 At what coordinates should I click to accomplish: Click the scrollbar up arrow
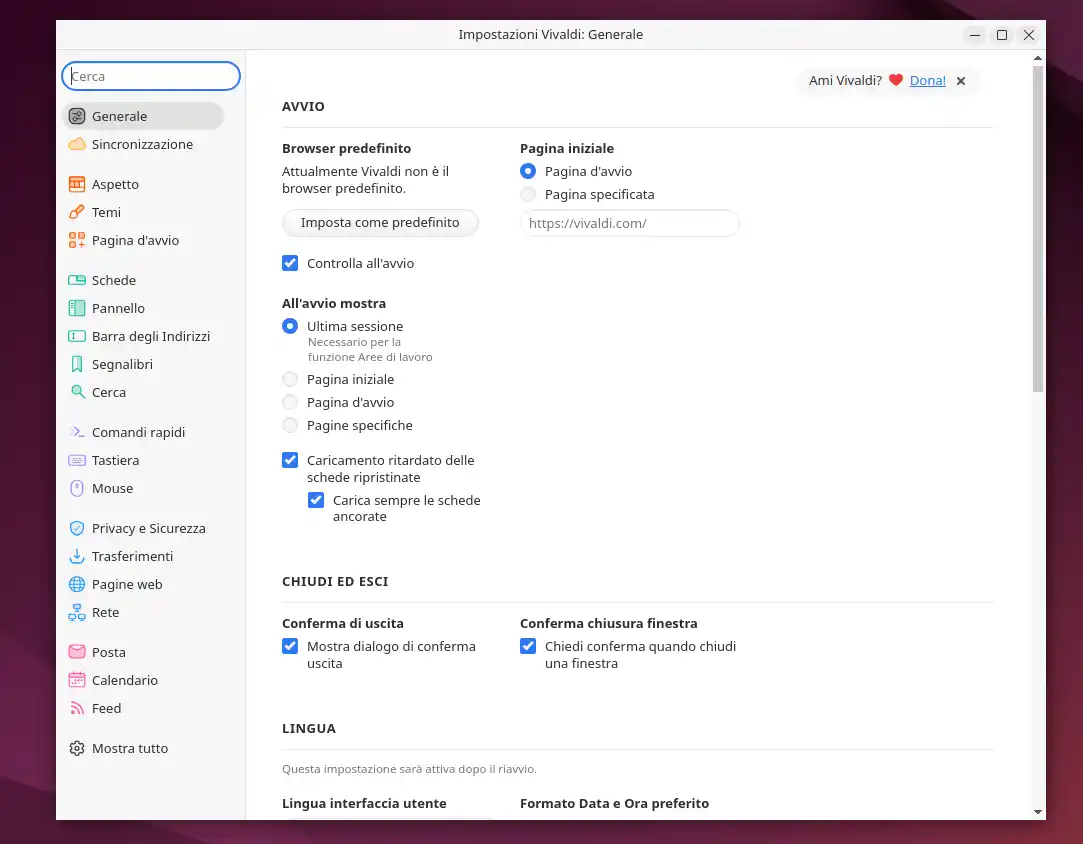(1037, 59)
